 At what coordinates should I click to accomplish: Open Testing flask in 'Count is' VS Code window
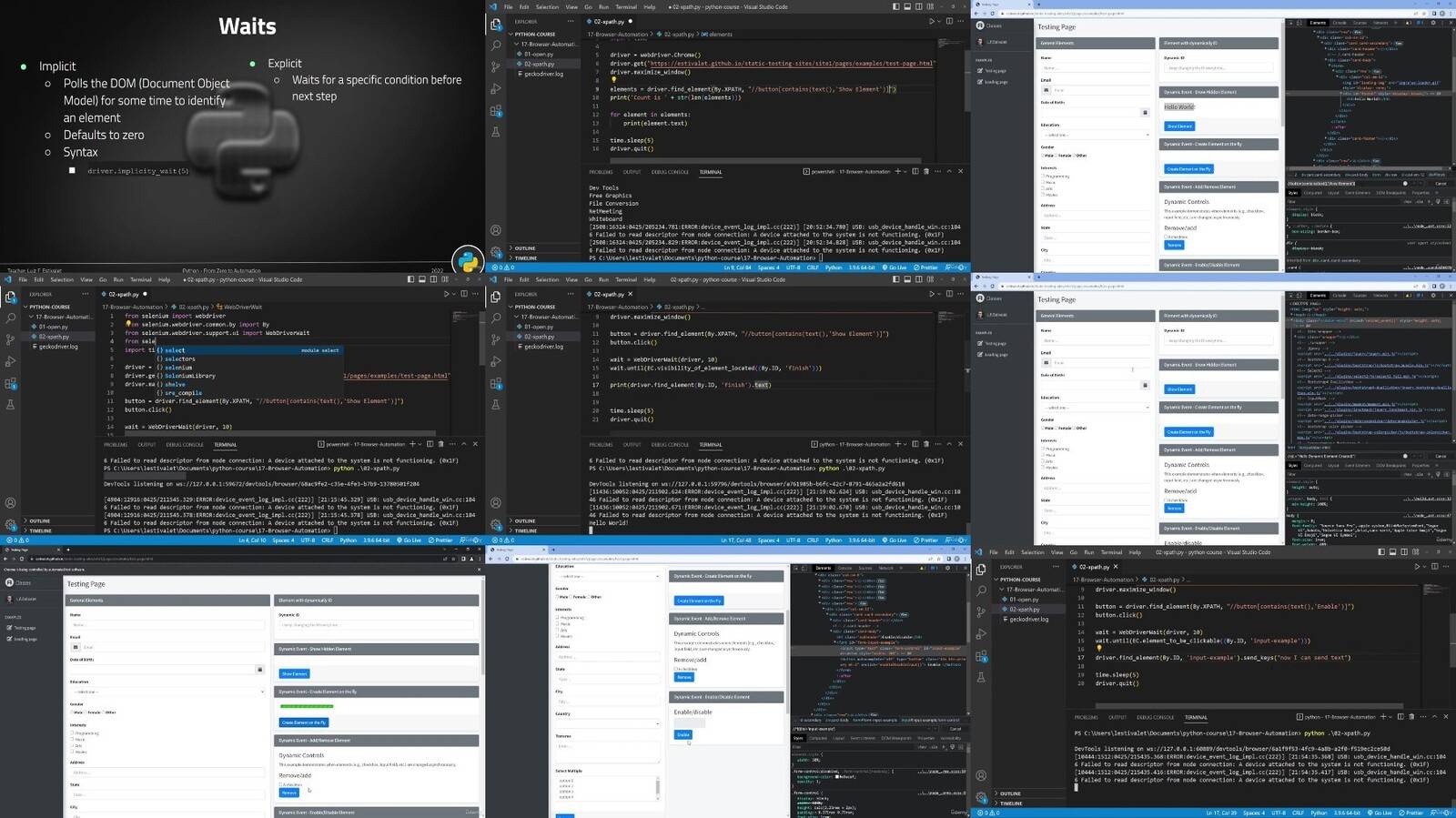496,132
